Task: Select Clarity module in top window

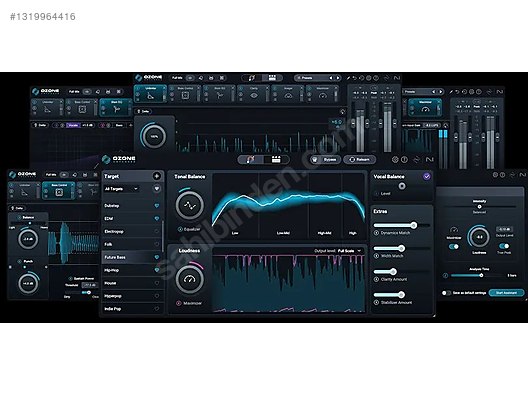Action: [x=254, y=93]
